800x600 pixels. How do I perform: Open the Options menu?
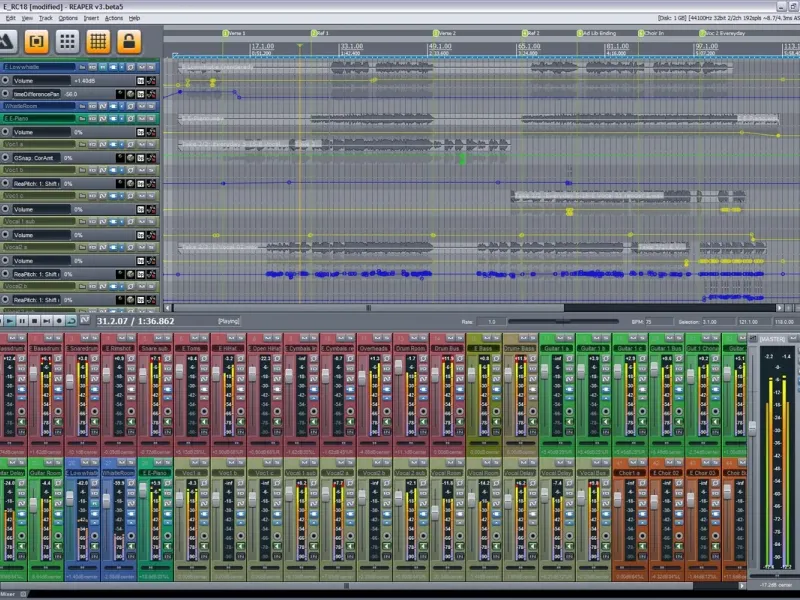coord(68,18)
